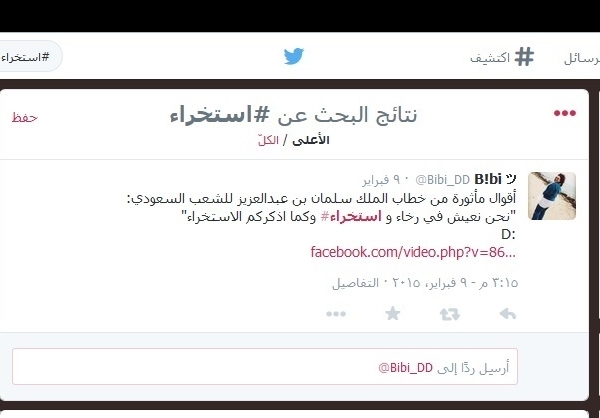
Task: Open the facebook.com/video.php link
Action: (413, 252)
